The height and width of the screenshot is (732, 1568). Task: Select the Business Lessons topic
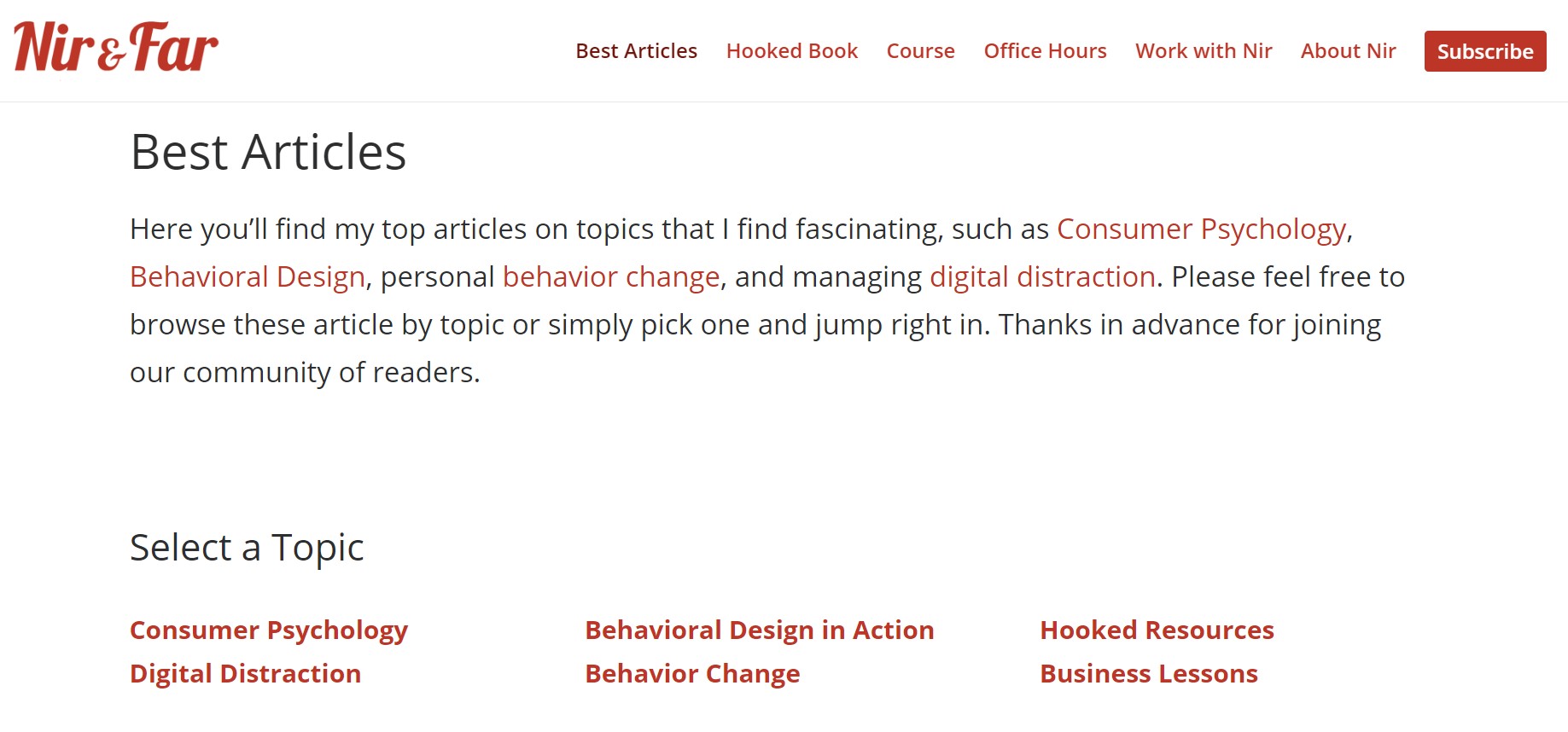pos(1148,674)
